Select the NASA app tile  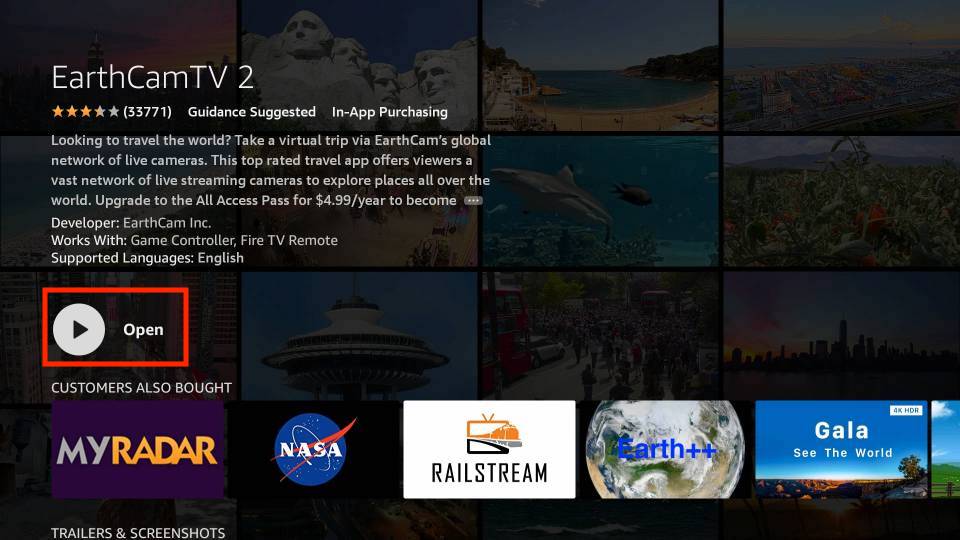pyautogui.click(x=314, y=449)
